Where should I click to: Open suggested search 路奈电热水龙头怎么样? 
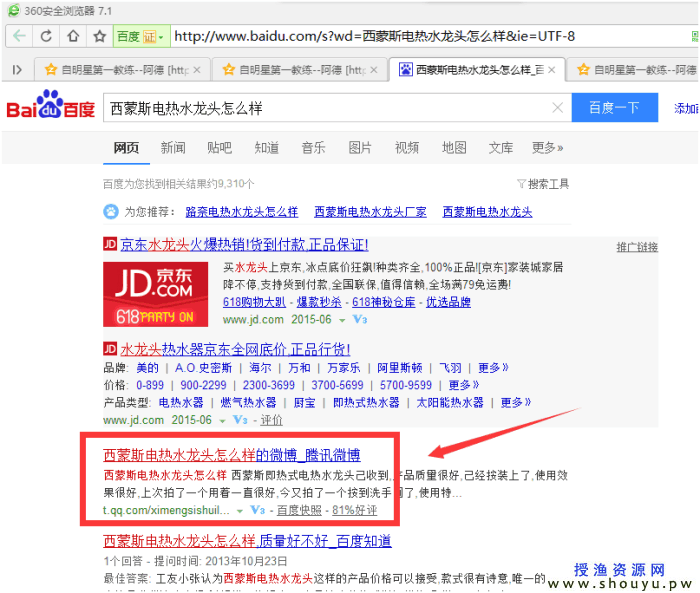pos(242,212)
